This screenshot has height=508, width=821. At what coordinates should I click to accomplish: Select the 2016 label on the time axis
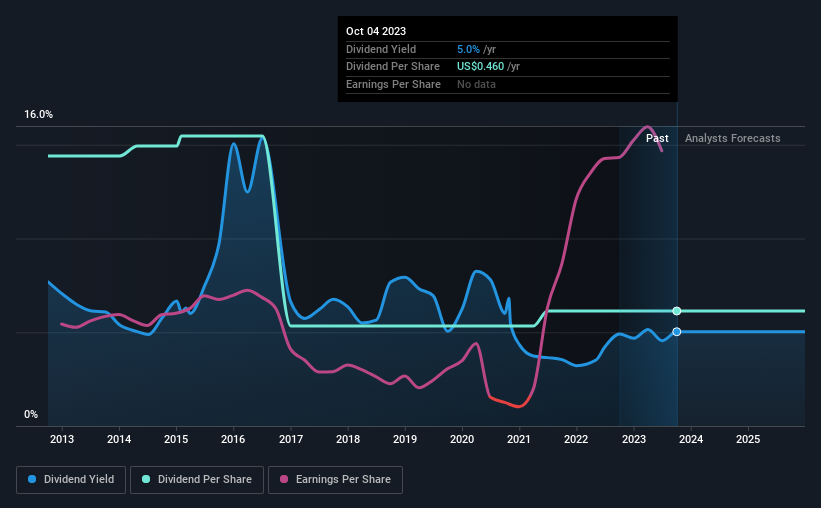(233, 439)
